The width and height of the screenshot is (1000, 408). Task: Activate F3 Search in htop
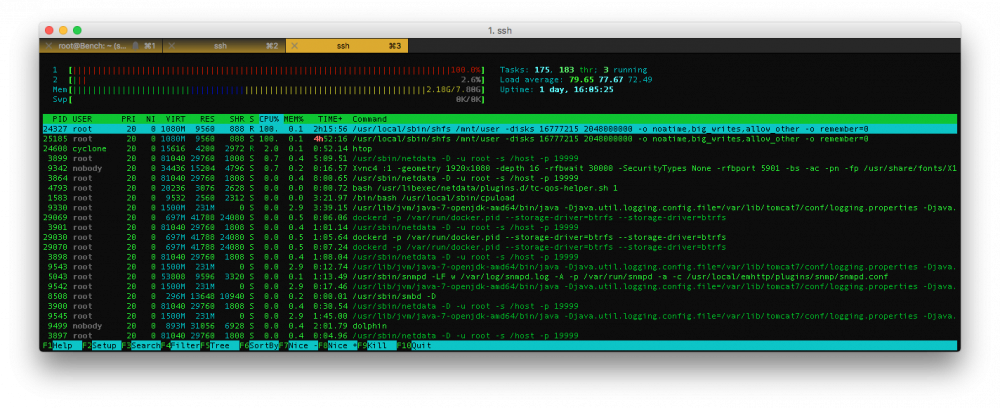141,346
